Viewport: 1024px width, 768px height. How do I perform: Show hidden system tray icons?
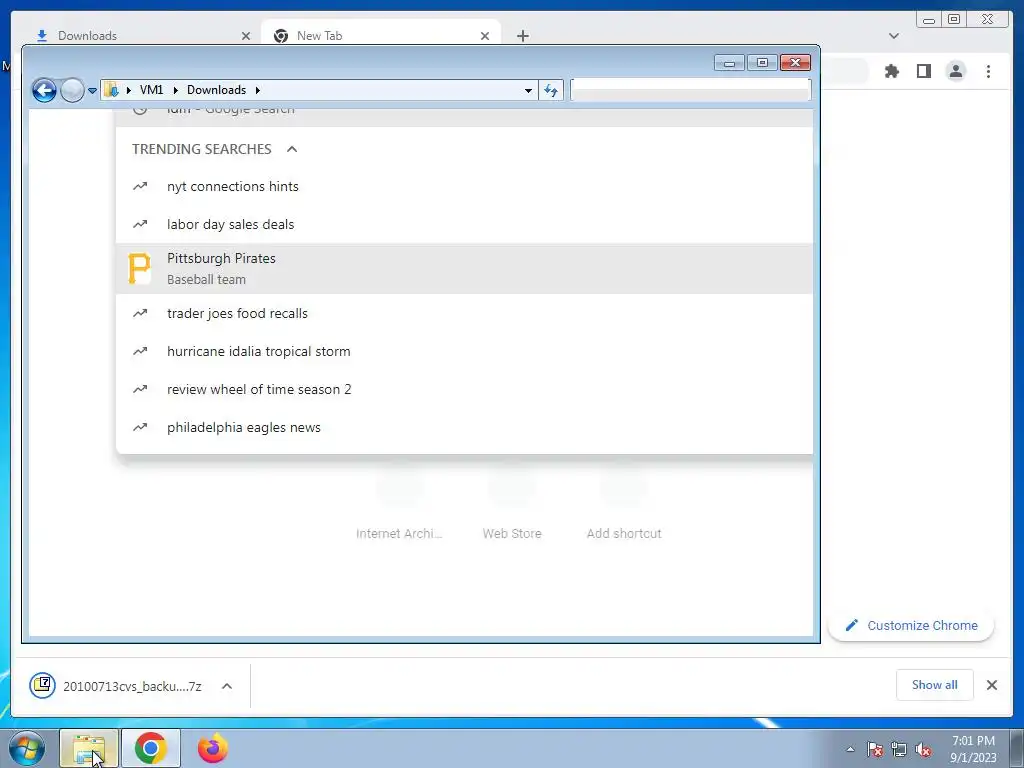point(850,750)
